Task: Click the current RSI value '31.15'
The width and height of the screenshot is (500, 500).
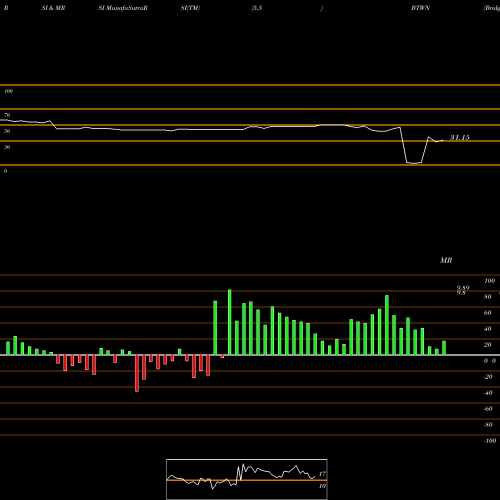Action: pyautogui.click(x=460, y=137)
